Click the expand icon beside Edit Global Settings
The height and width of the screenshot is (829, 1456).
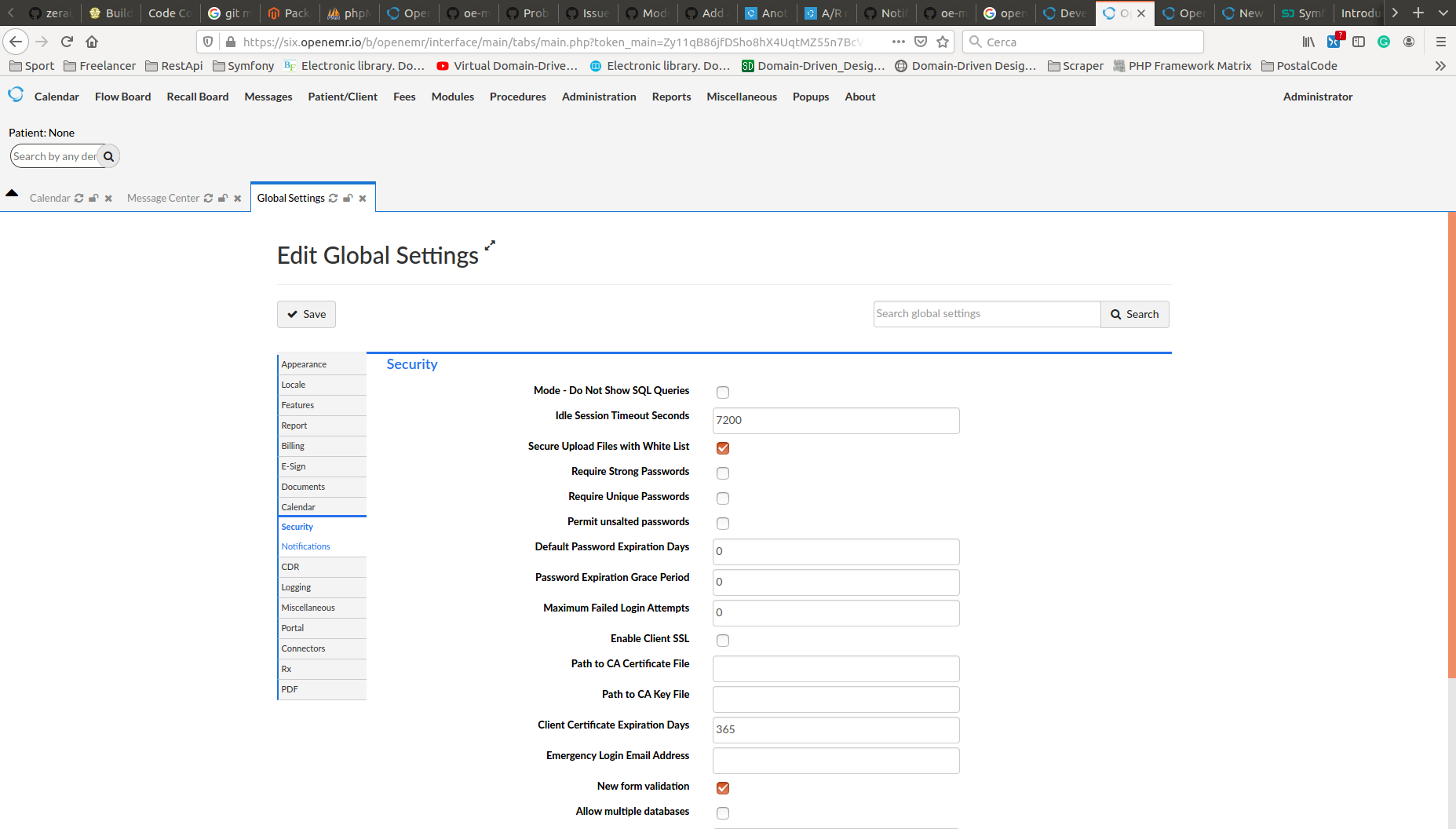(x=490, y=246)
